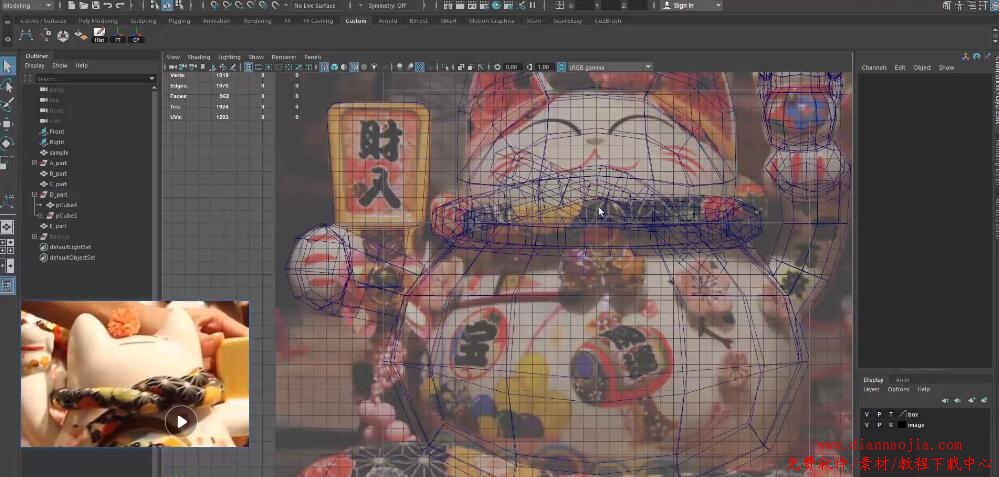Select the arrow Select tool in toolbox
999x477 pixels.
click(x=8, y=66)
